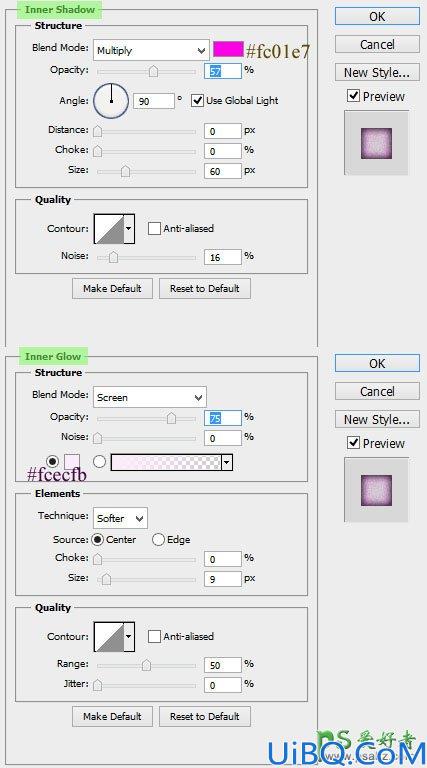
Task: Click the Inner Shadow style preview thumbnail
Action: tap(377, 143)
